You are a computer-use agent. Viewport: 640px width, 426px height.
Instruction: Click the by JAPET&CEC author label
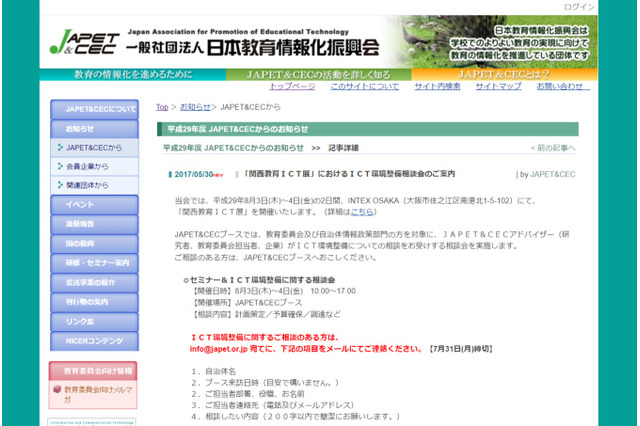tap(547, 174)
